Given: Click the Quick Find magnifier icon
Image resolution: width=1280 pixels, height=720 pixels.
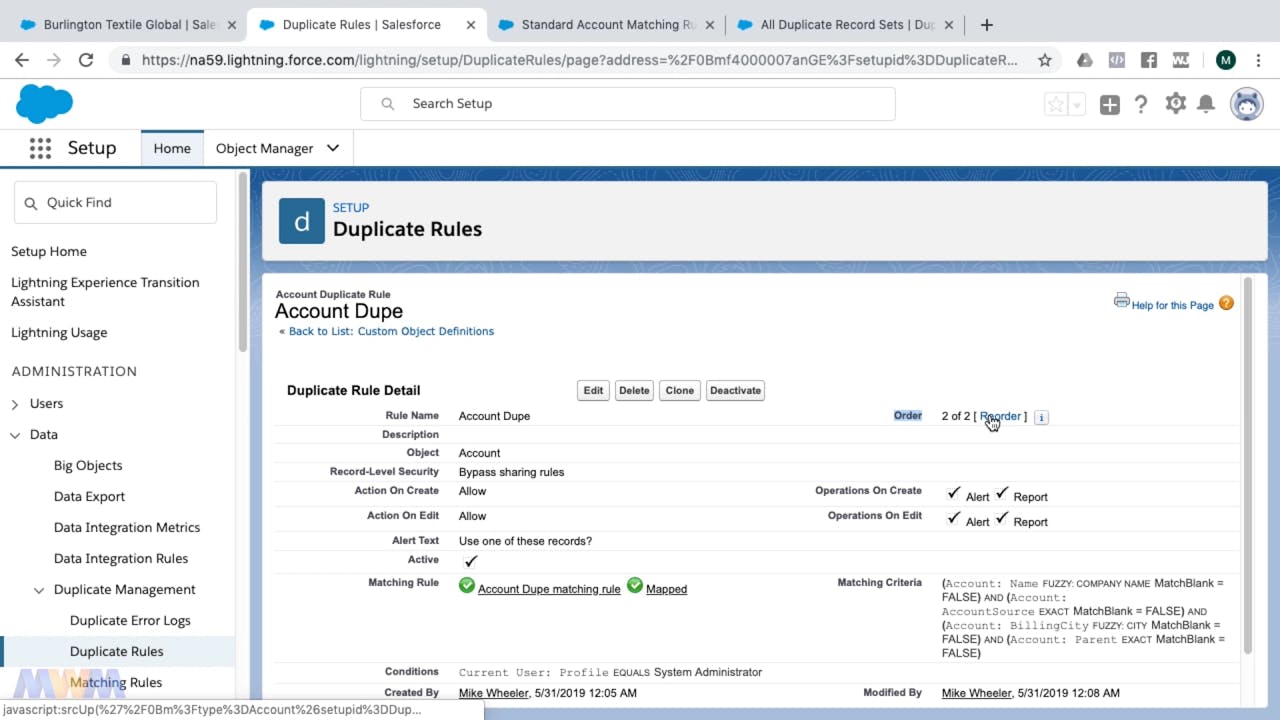Looking at the screenshot, I should [31, 203].
